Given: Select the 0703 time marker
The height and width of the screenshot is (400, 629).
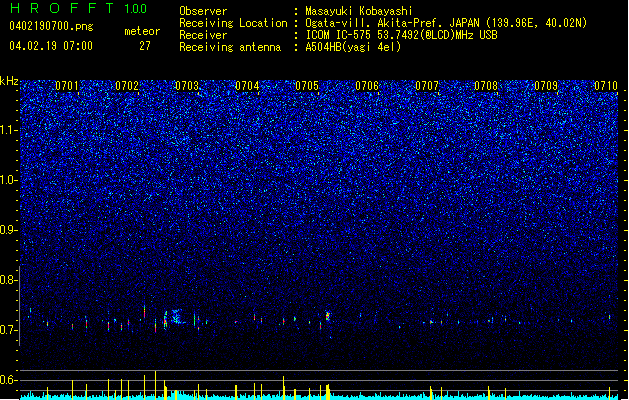Looking at the screenshot, I should [187, 86].
